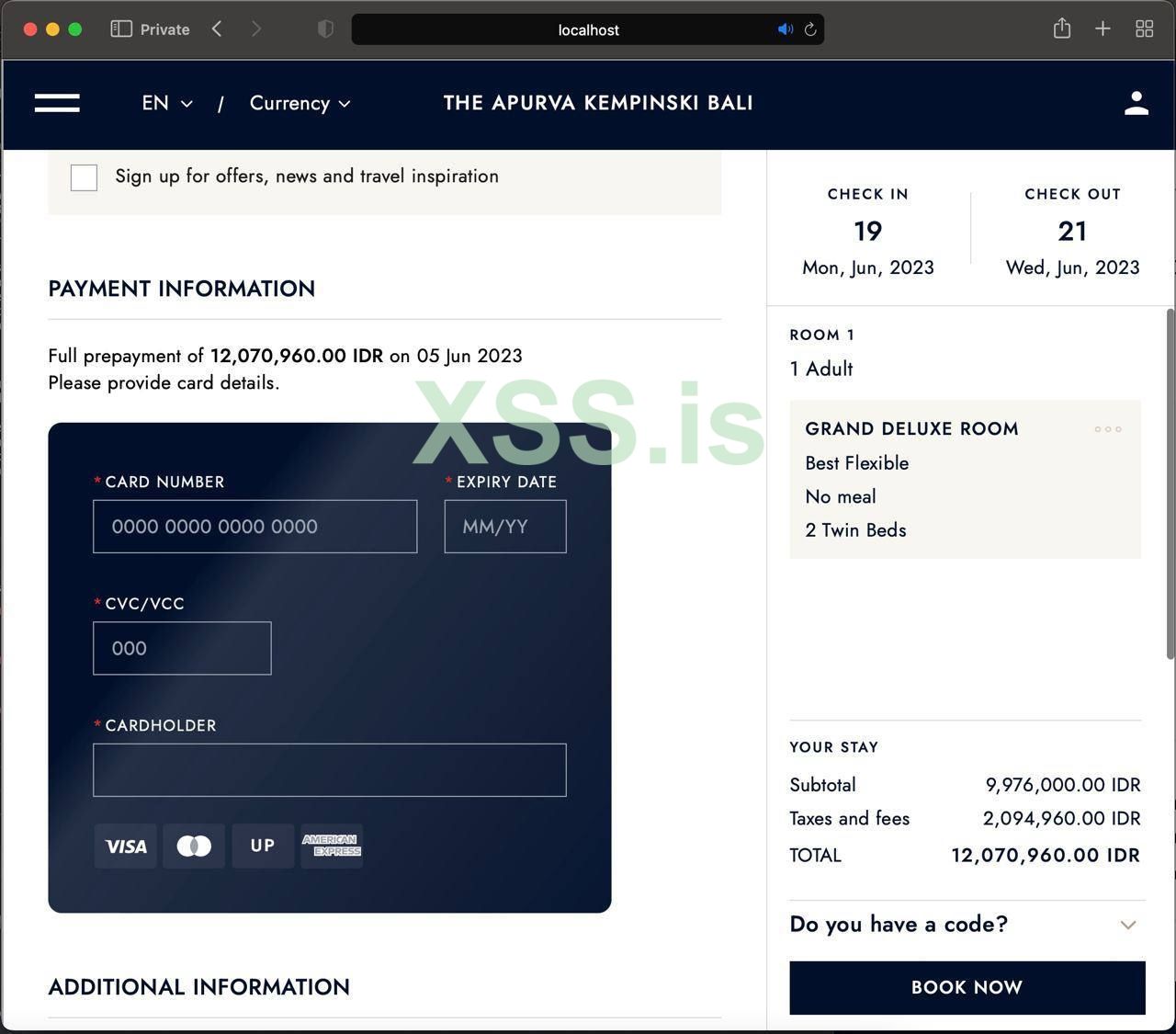Screen dimensions: 1176x1034
Task: Open Grand Deluxe Room three-dot options
Action: tap(1108, 429)
